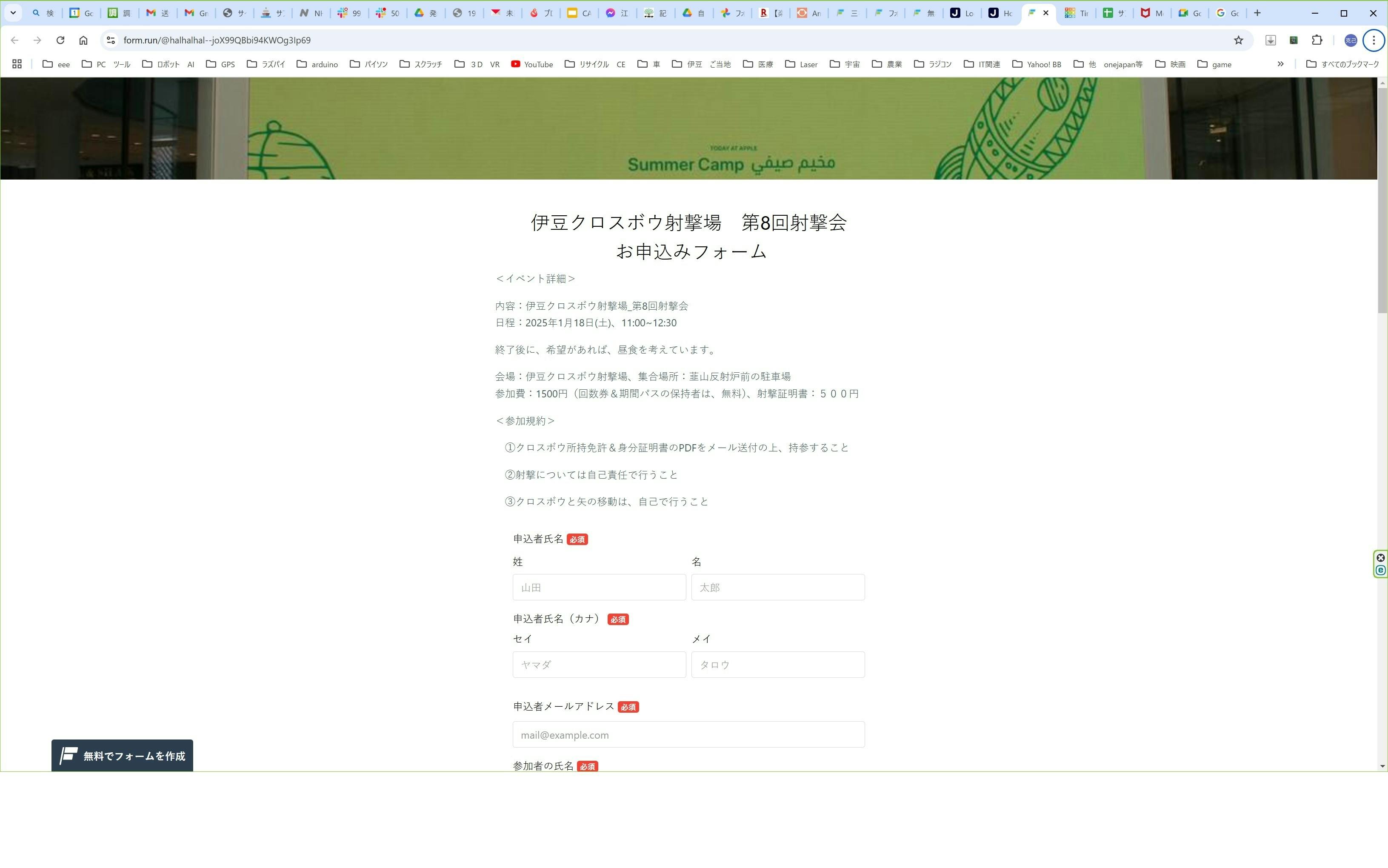The width and height of the screenshot is (1388, 868).
Task: Open the YouTube bookmark
Action: tap(531, 64)
